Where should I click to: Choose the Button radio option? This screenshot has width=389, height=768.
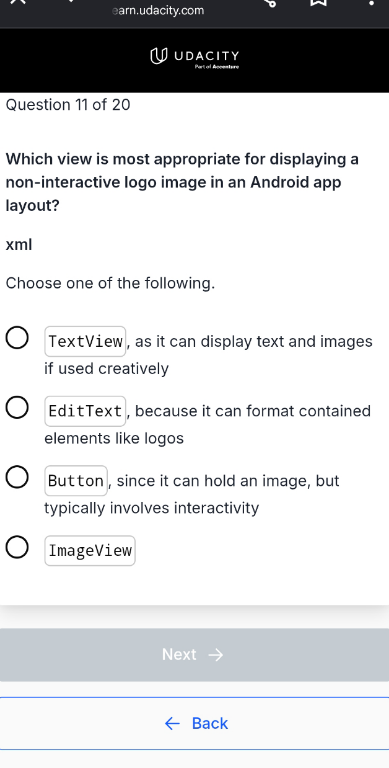coord(17,478)
